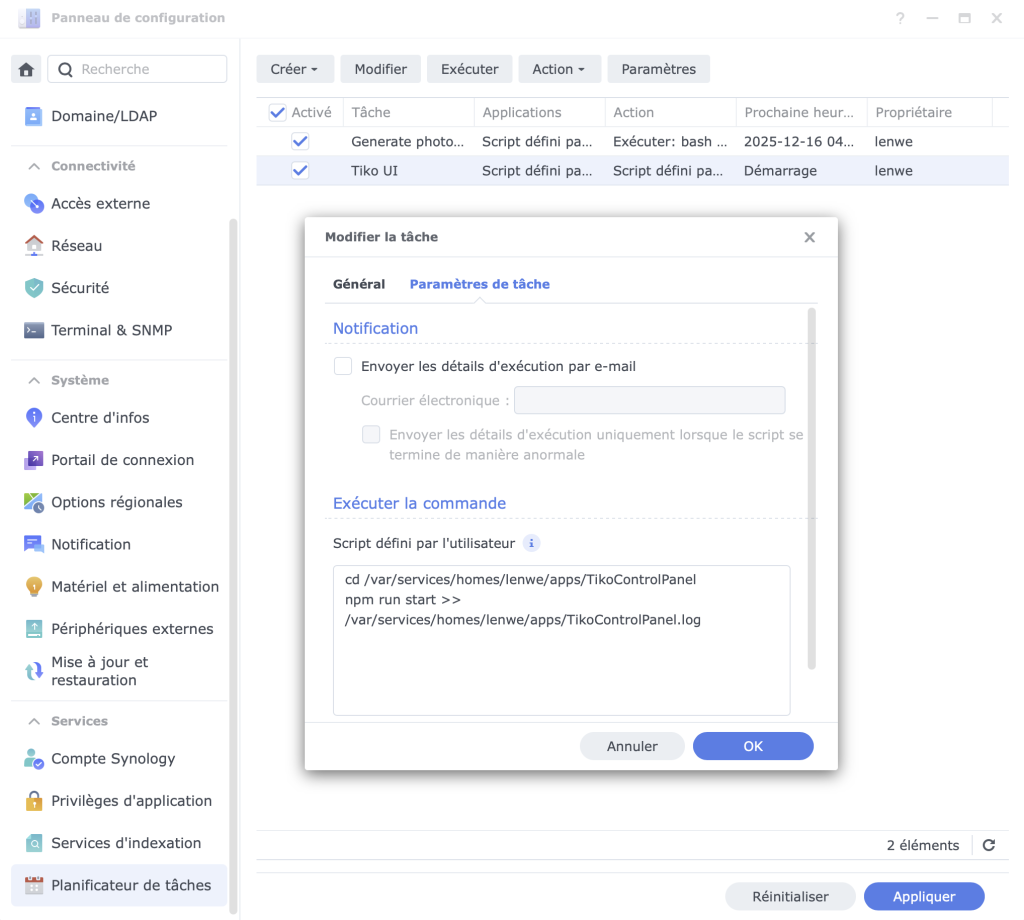Click the home icon above the sidebar

pos(27,69)
